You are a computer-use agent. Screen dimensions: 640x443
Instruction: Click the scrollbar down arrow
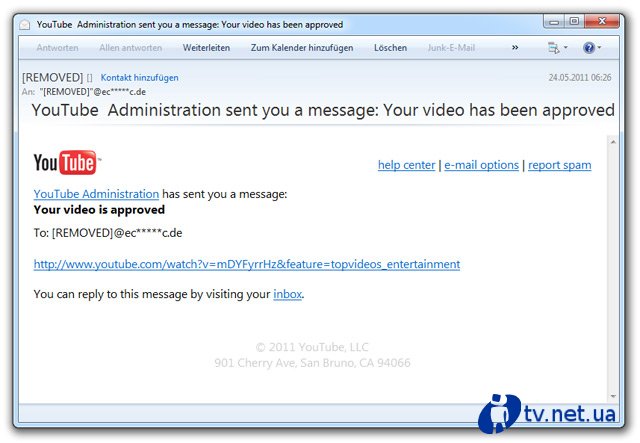[613, 396]
